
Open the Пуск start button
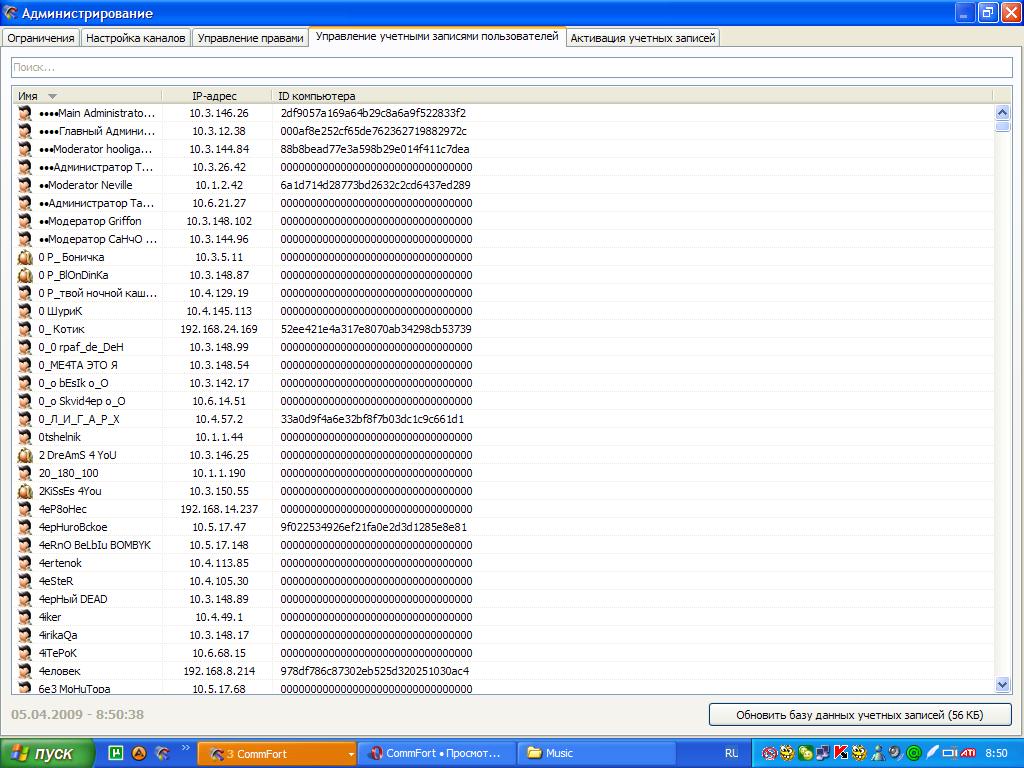[x=47, y=753]
